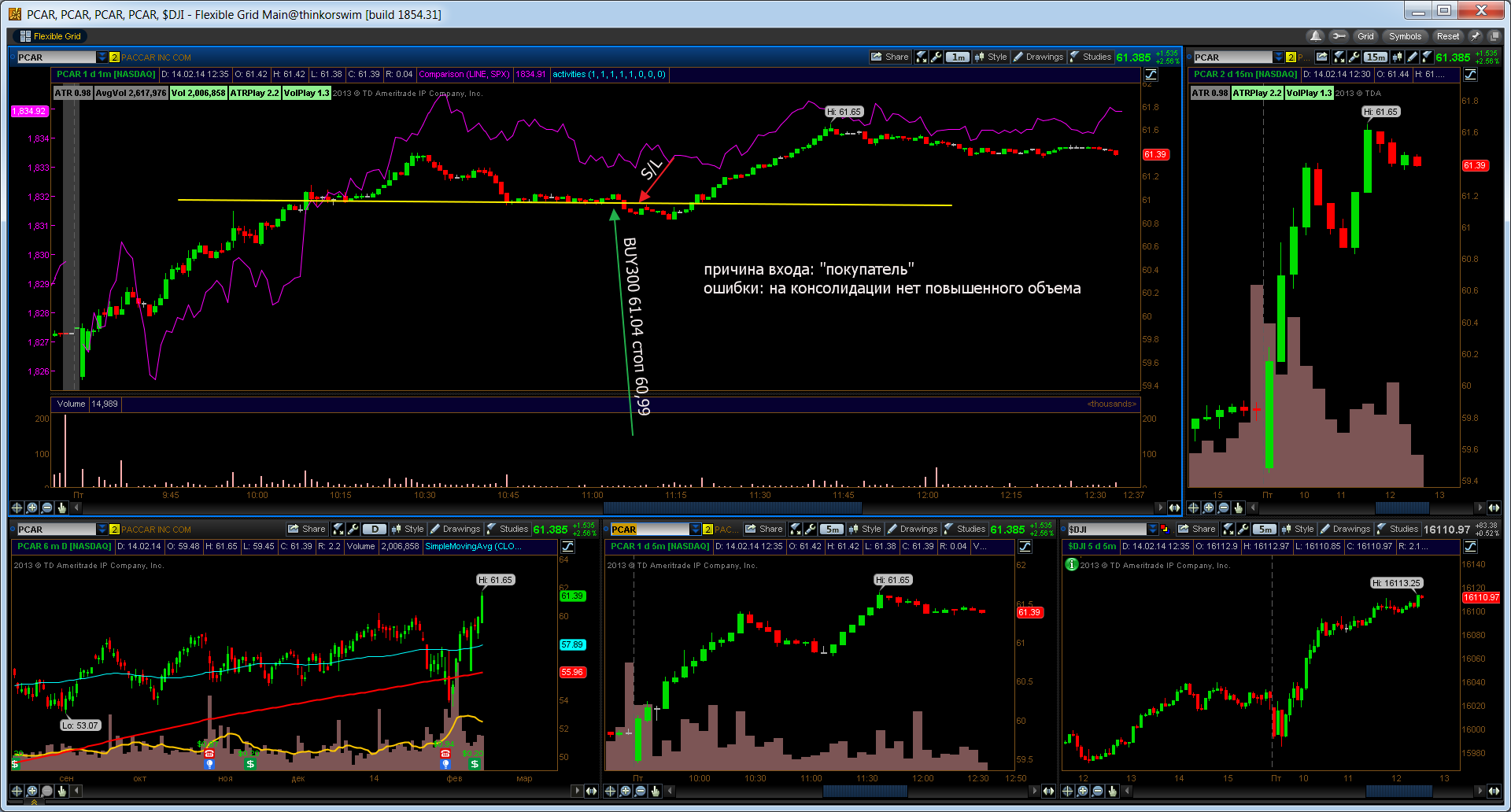Open wrench settings in 15m chart
The width and height of the screenshot is (1511, 812).
click(x=1354, y=57)
